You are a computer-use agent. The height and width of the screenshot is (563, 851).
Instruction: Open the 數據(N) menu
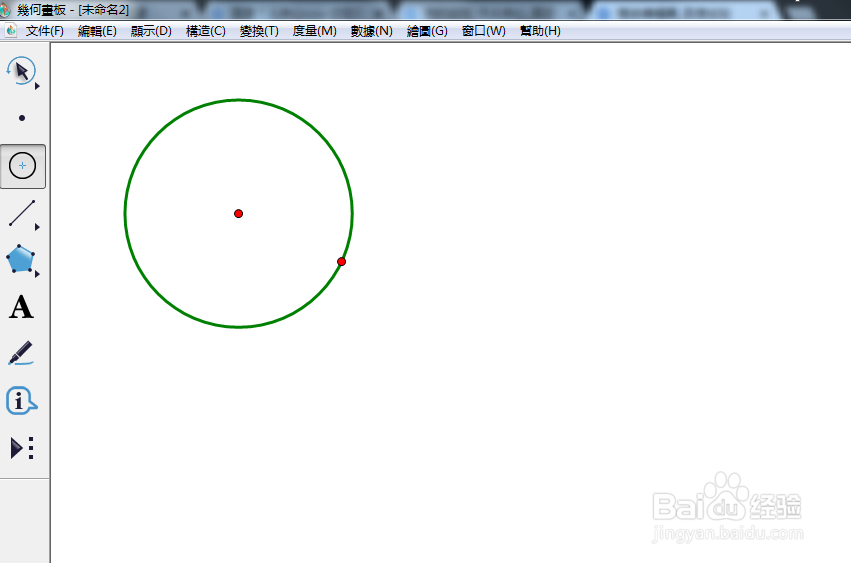(371, 31)
